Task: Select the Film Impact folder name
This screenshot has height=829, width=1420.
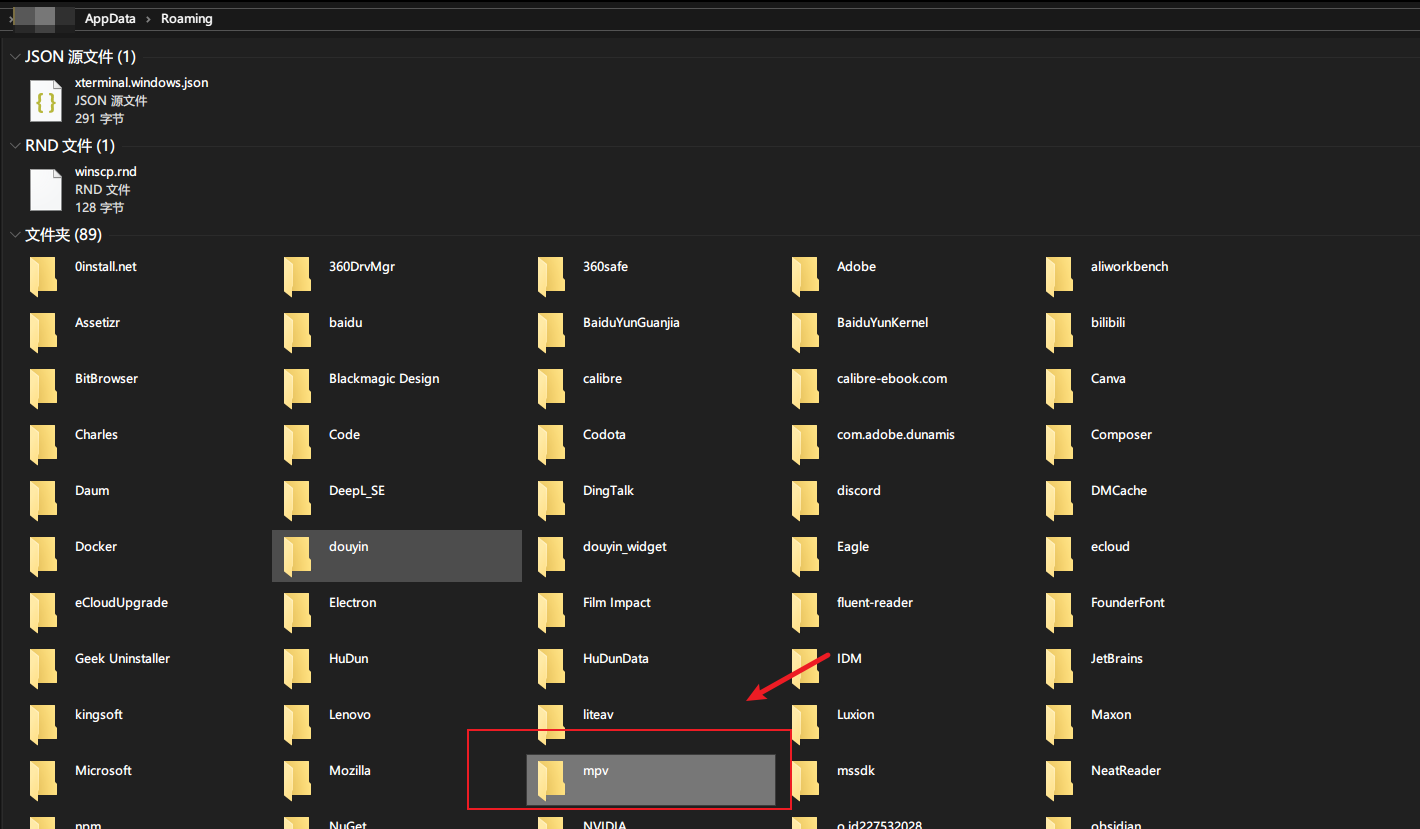Action: [x=617, y=603]
